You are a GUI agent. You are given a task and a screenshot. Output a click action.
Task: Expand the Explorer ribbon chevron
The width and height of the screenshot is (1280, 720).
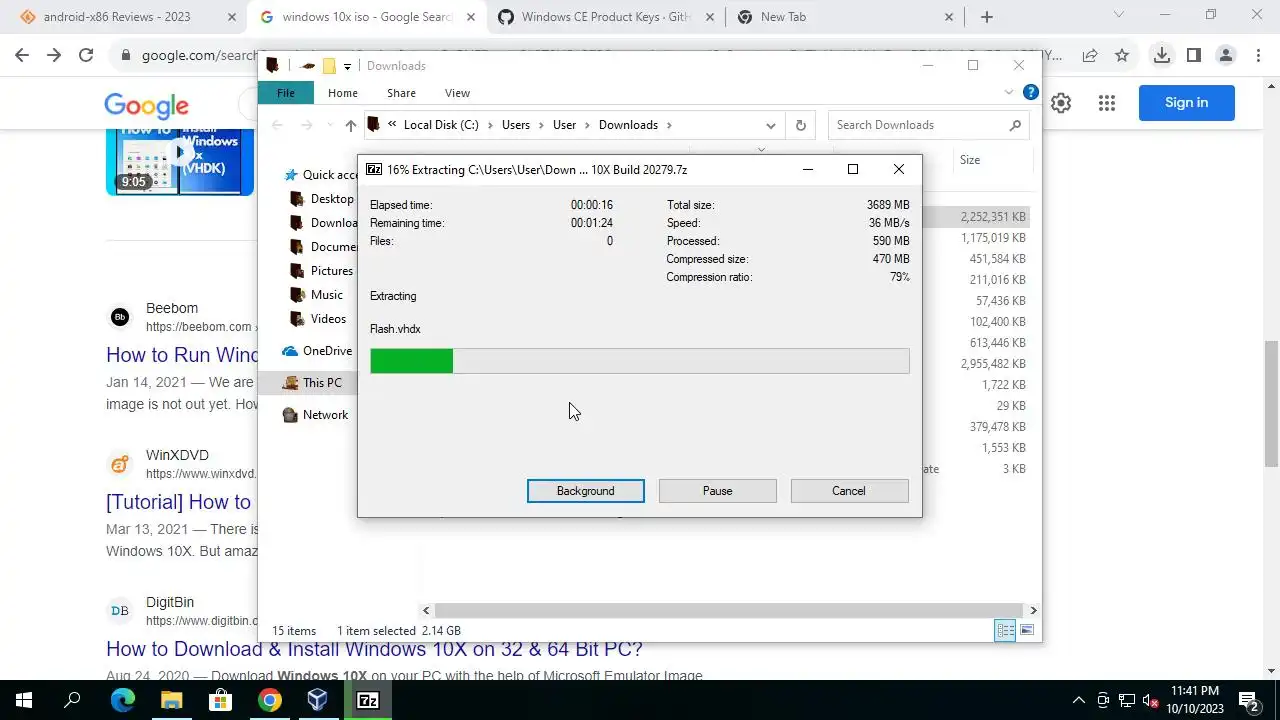(x=1008, y=92)
